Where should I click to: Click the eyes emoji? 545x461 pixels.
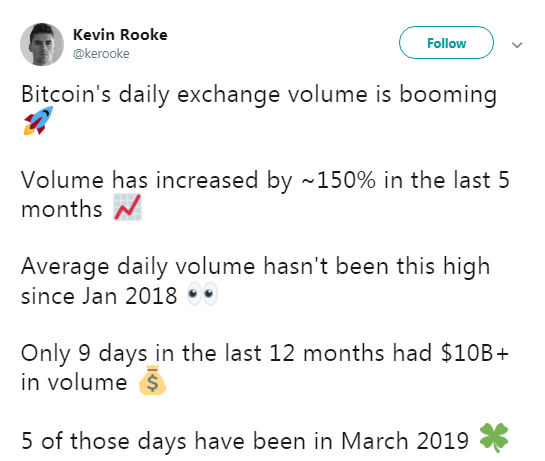click(202, 294)
